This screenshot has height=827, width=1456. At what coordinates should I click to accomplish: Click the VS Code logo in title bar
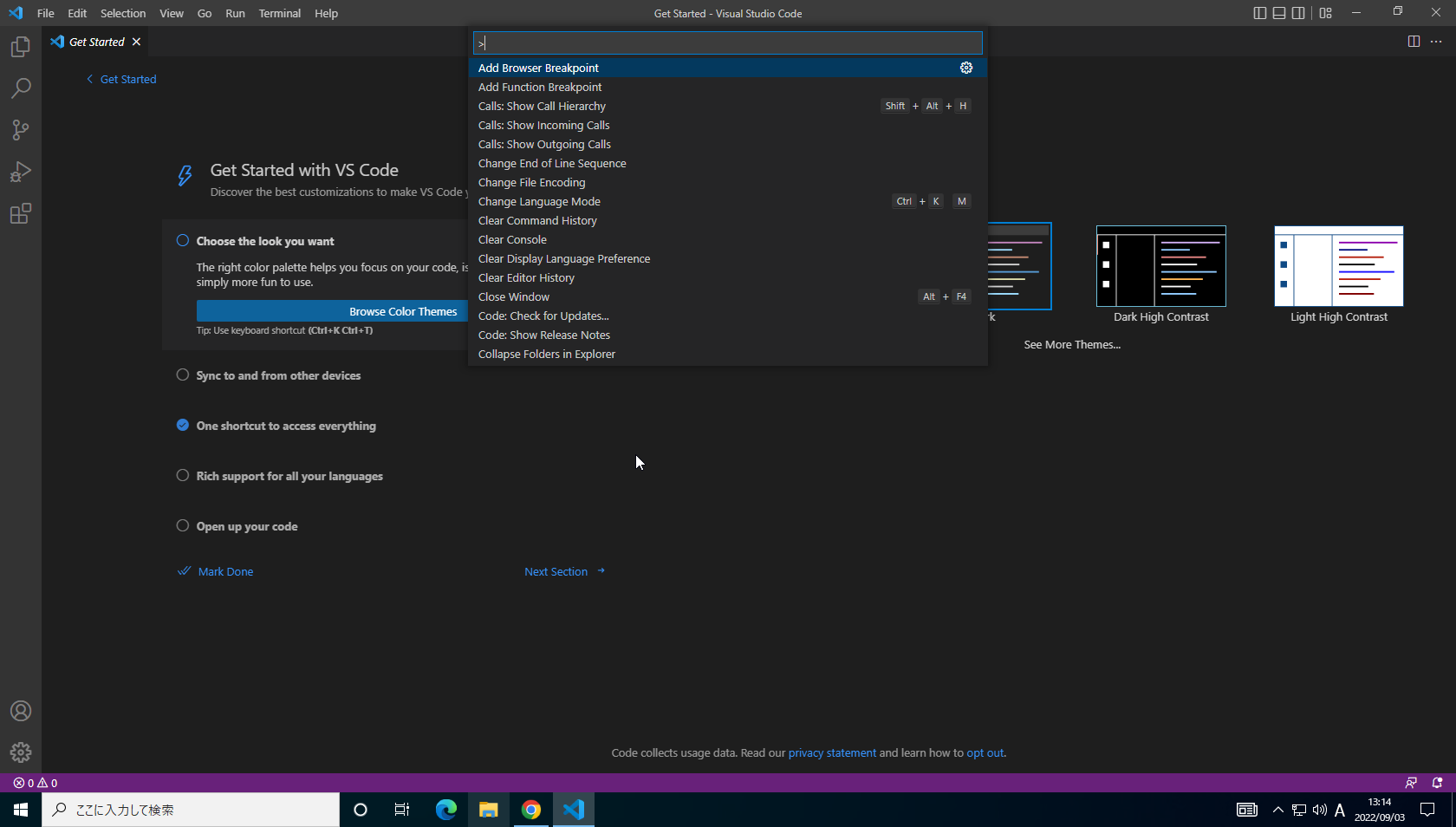coord(16,13)
